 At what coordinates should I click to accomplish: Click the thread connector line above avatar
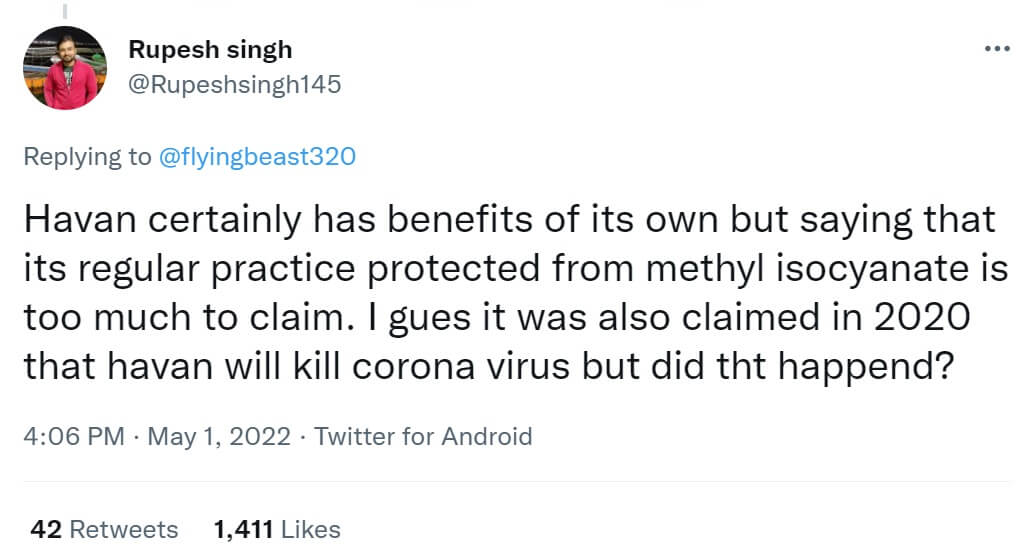pyautogui.click(x=64, y=10)
